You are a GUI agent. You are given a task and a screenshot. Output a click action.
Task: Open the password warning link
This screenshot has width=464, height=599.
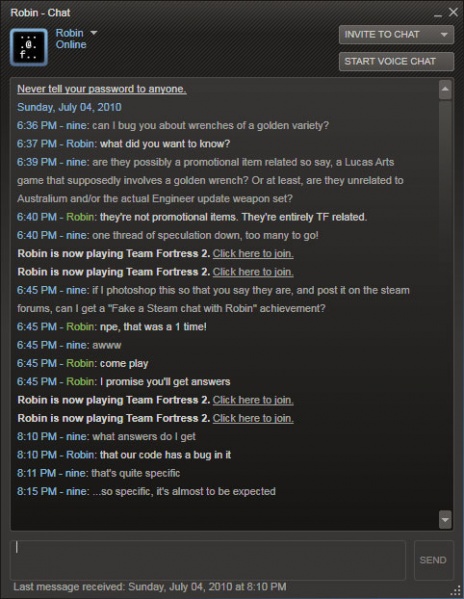tap(102, 89)
